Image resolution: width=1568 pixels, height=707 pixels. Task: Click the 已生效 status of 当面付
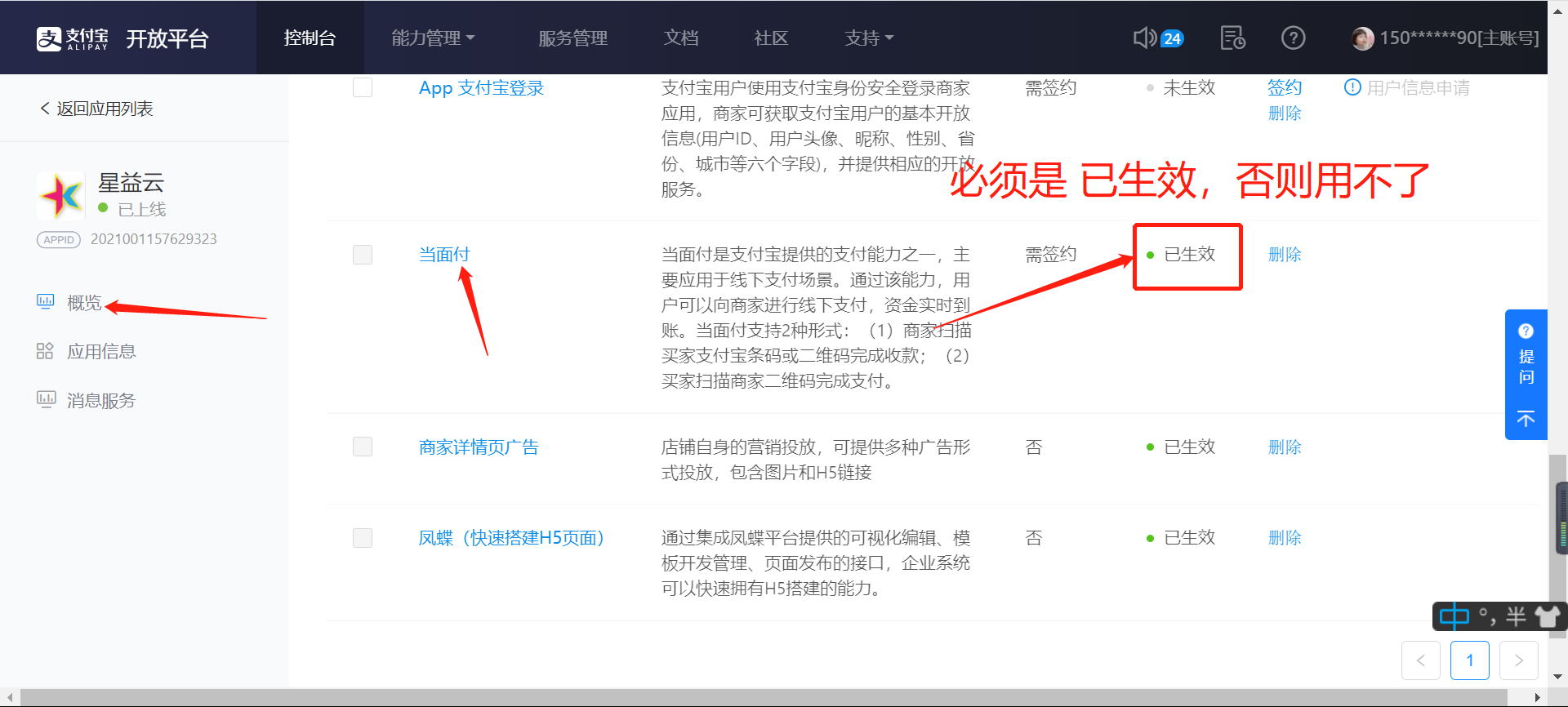1189,255
